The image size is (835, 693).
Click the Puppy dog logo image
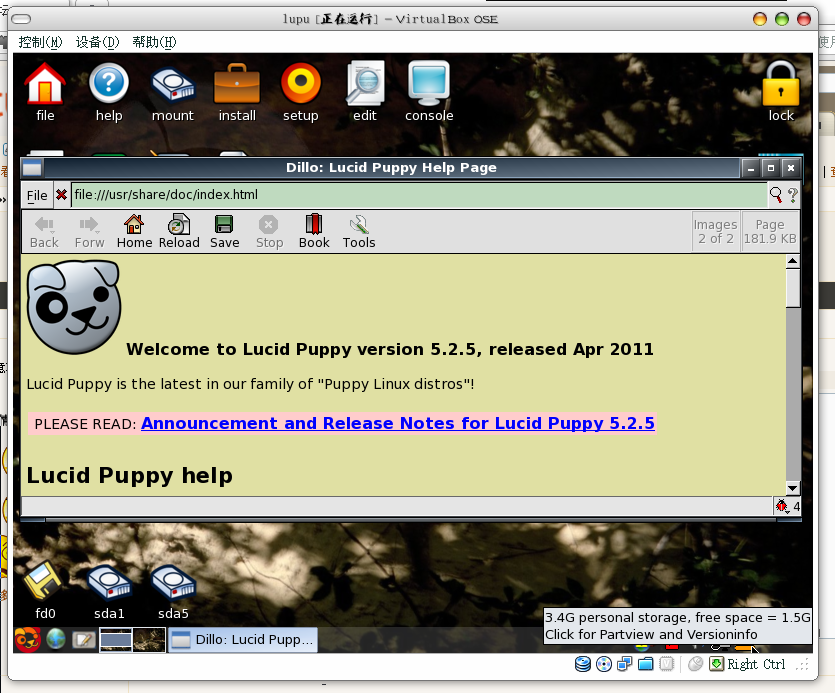74,307
